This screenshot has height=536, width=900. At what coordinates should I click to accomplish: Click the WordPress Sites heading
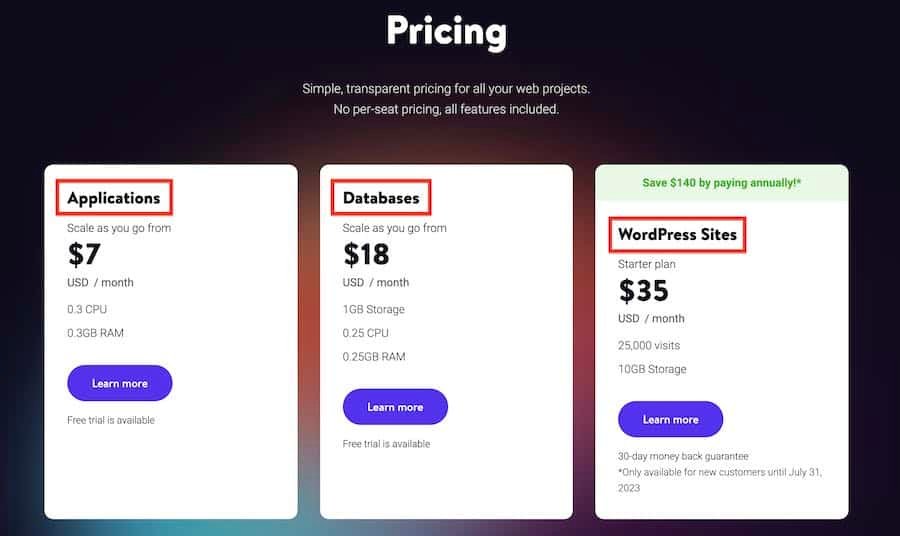click(677, 235)
